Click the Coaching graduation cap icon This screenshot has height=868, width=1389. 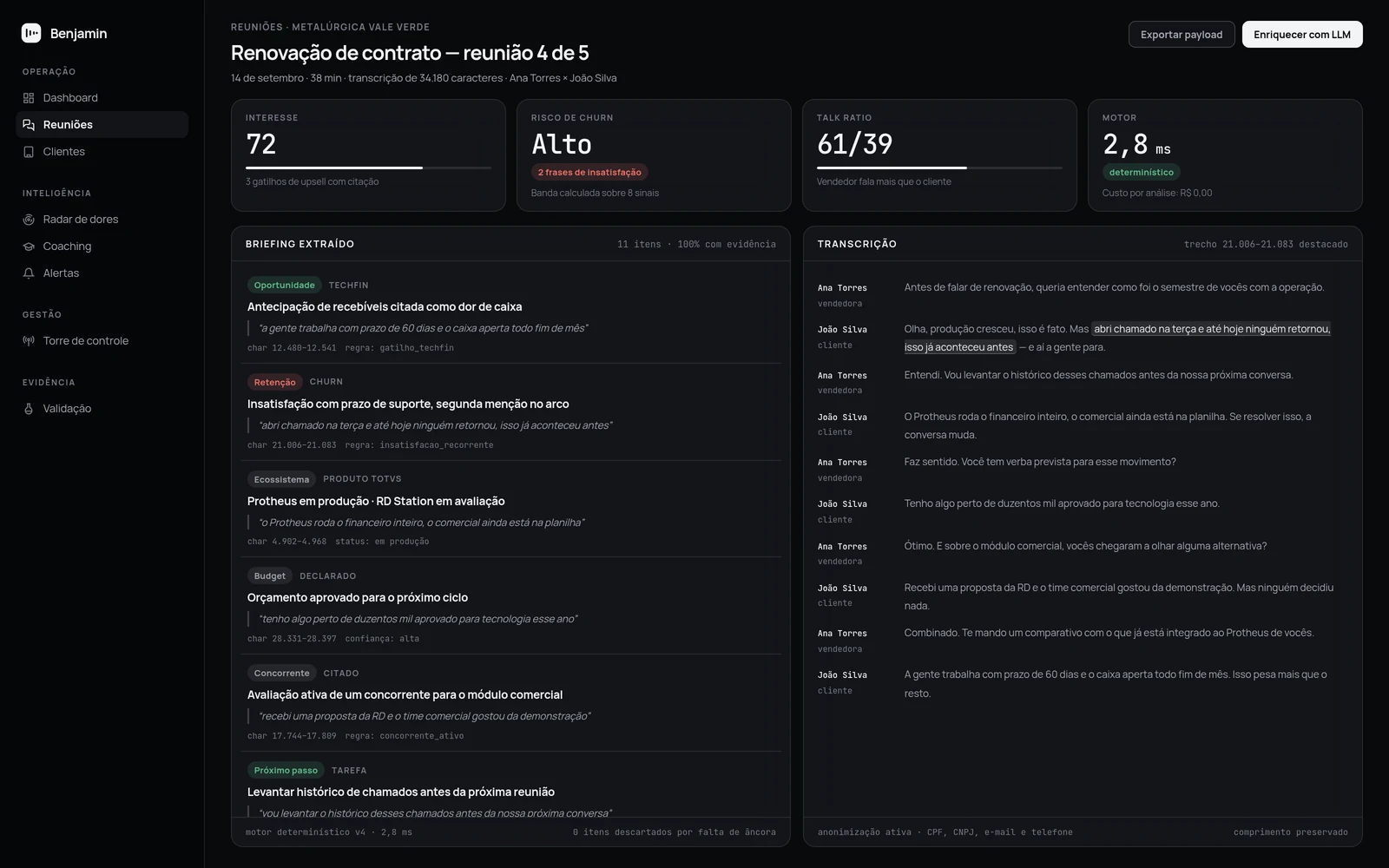(29, 247)
